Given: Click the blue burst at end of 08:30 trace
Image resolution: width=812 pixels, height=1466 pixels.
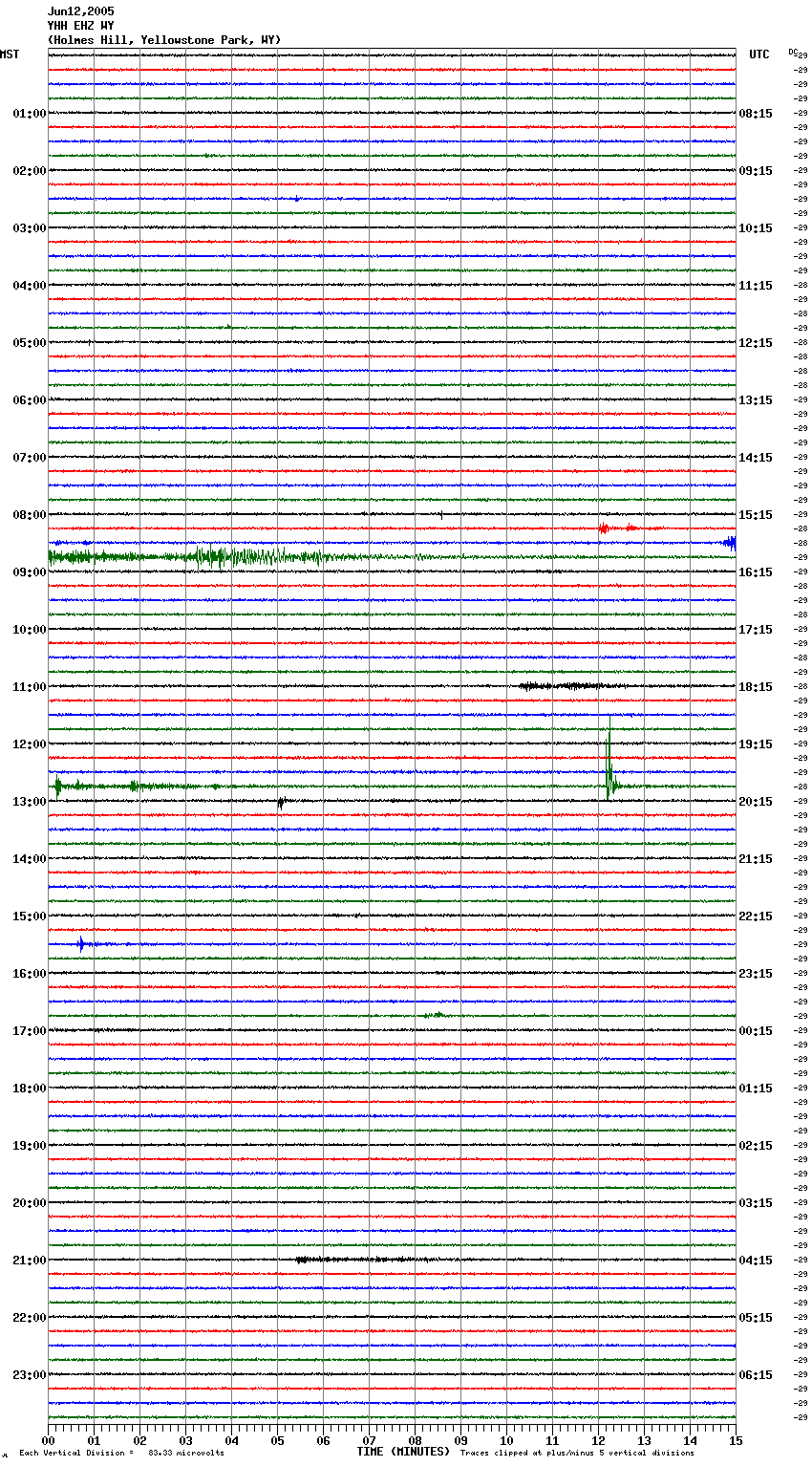Looking at the screenshot, I should (731, 543).
